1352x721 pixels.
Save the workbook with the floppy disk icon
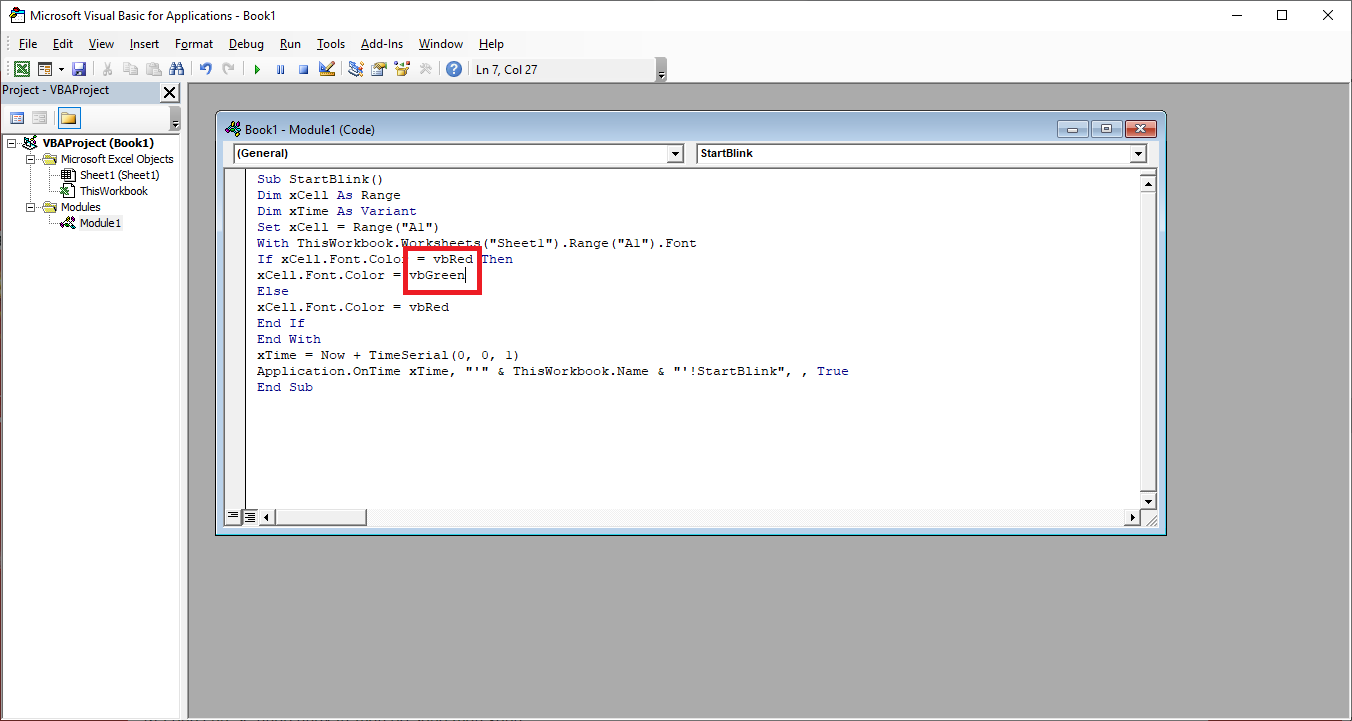[79, 69]
